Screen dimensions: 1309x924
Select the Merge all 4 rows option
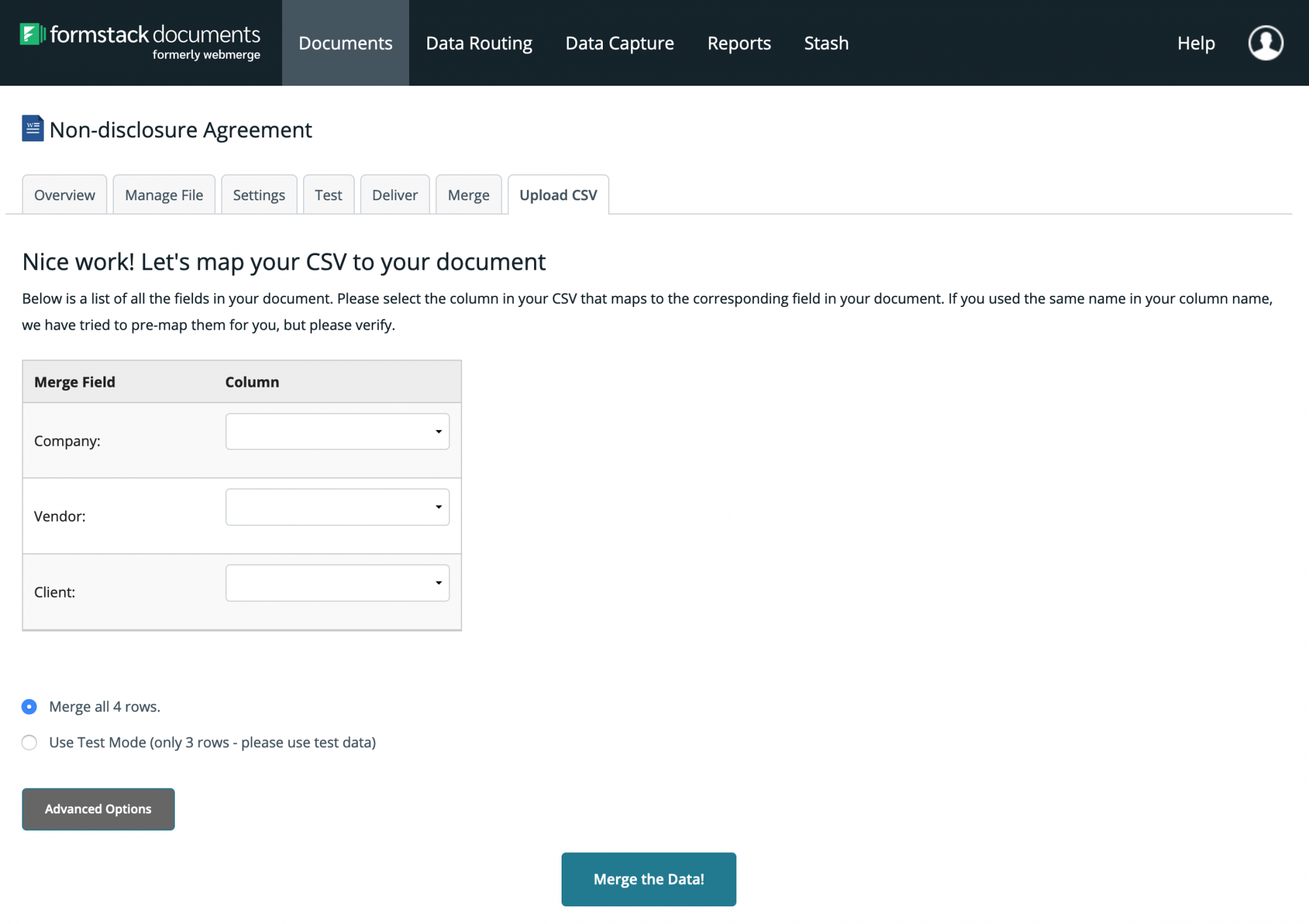29,707
